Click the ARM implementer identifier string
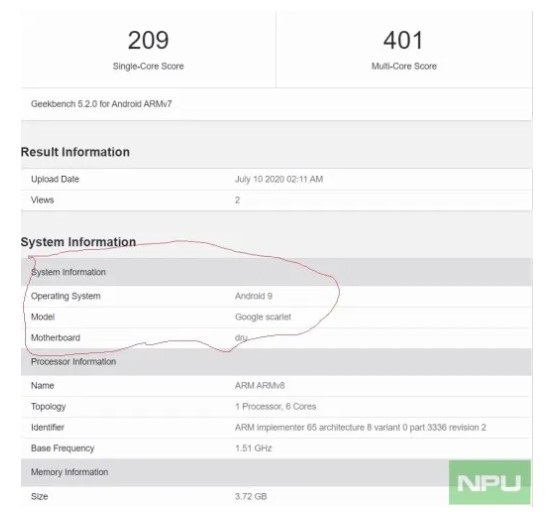The image size is (555, 512). click(x=360, y=427)
